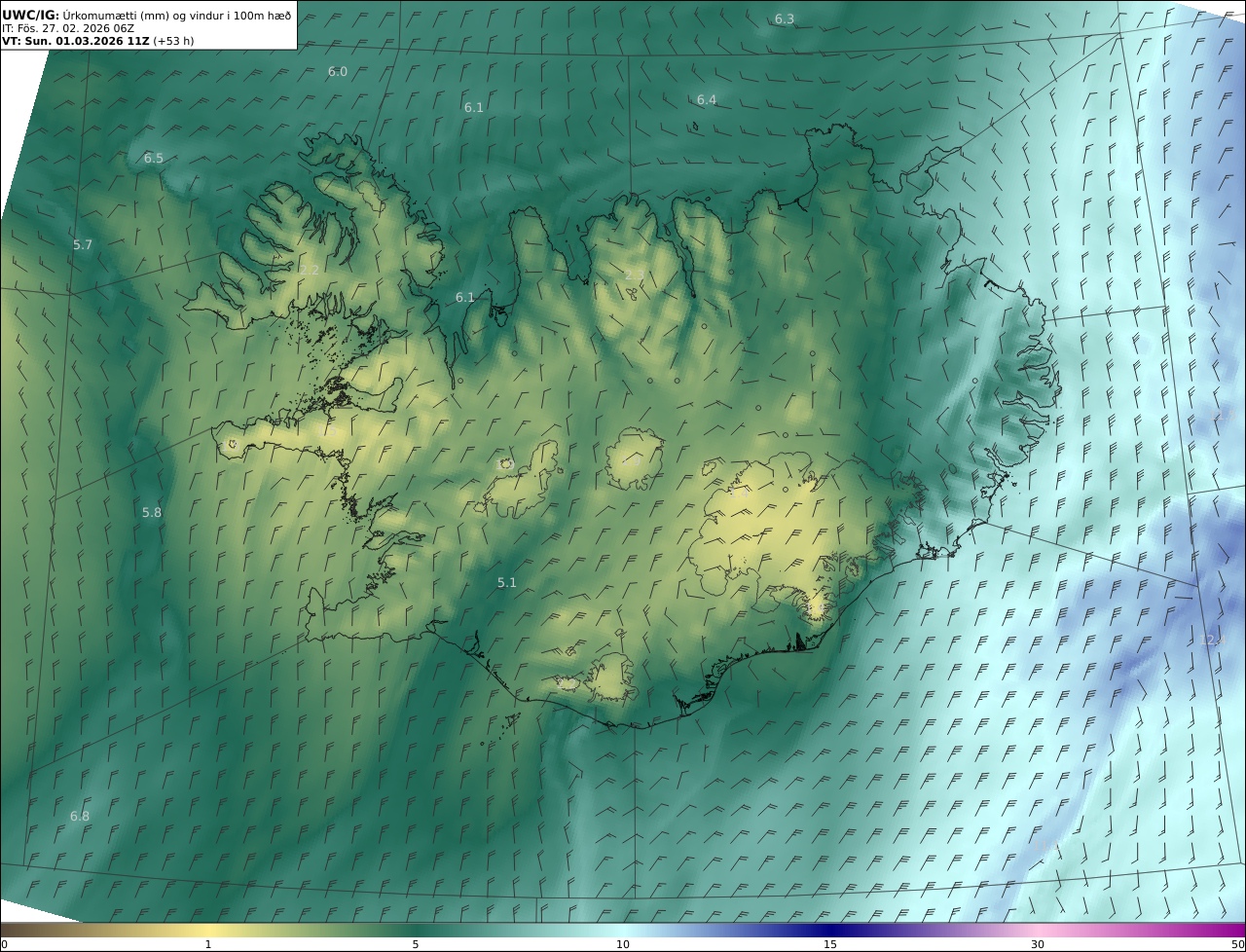Click the colorbar tick label 0
This screenshot has width=1246, height=952.
(x=4, y=944)
